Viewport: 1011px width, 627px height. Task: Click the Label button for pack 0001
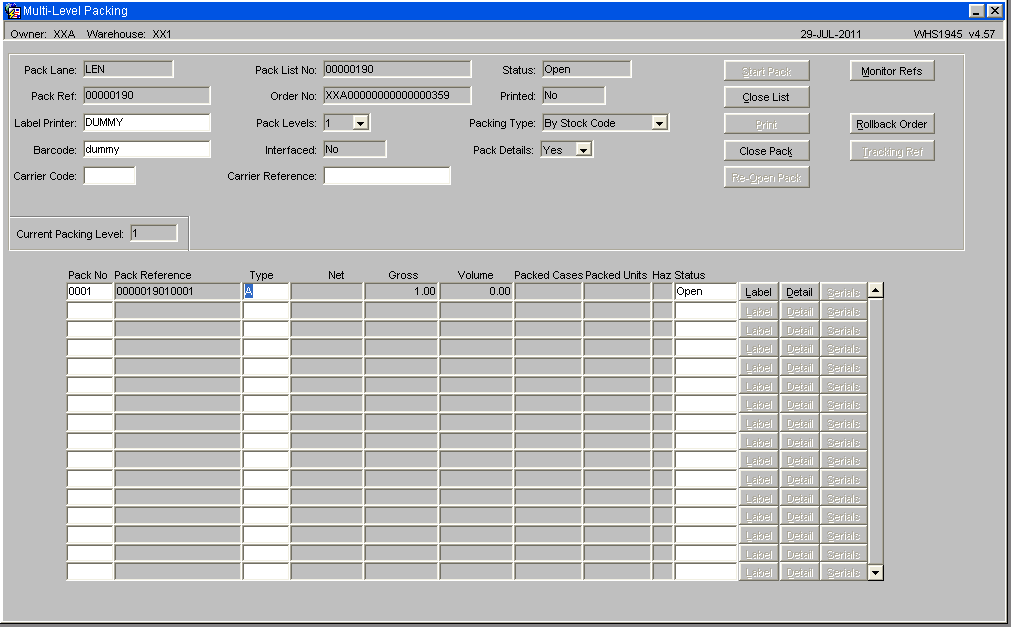tap(758, 292)
